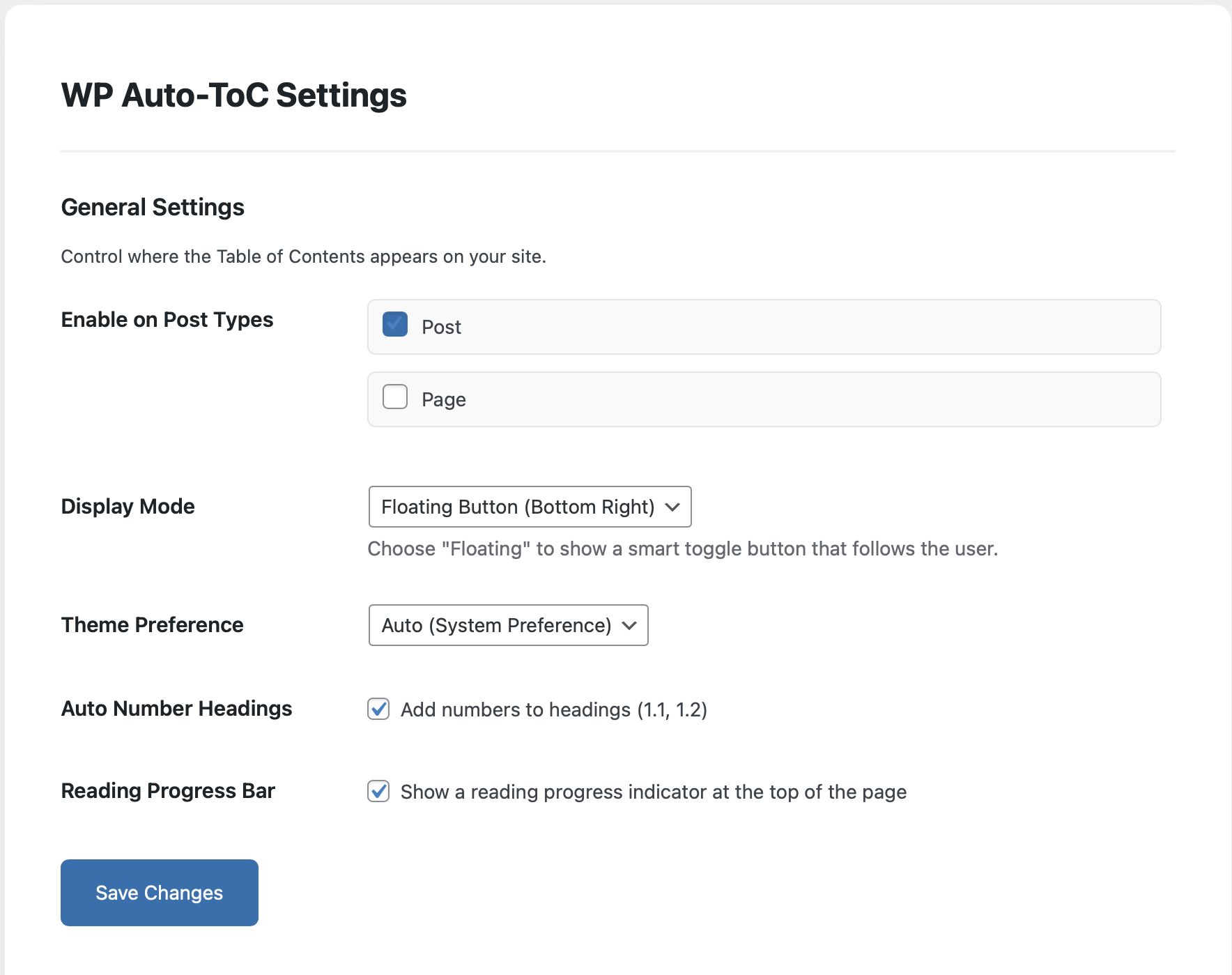This screenshot has height=975, width=1232.
Task: Click the "Post" option label text
Action: point(441,327)
